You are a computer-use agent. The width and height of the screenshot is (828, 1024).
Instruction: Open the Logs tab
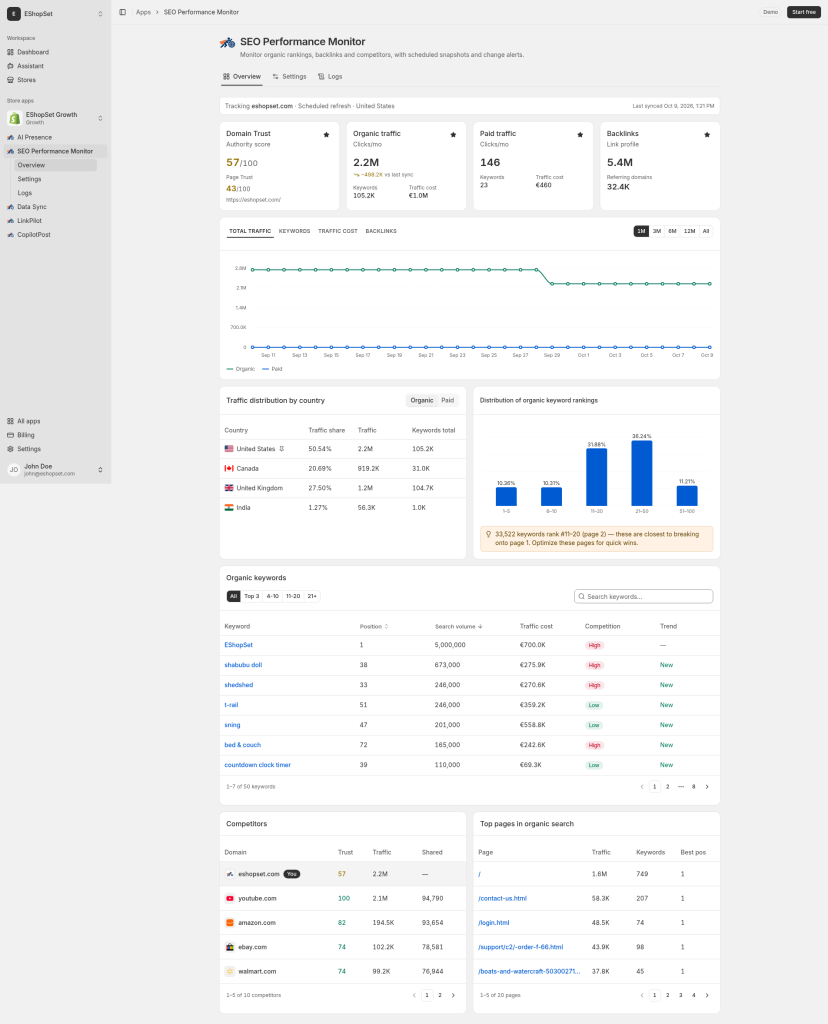point(330,76)
